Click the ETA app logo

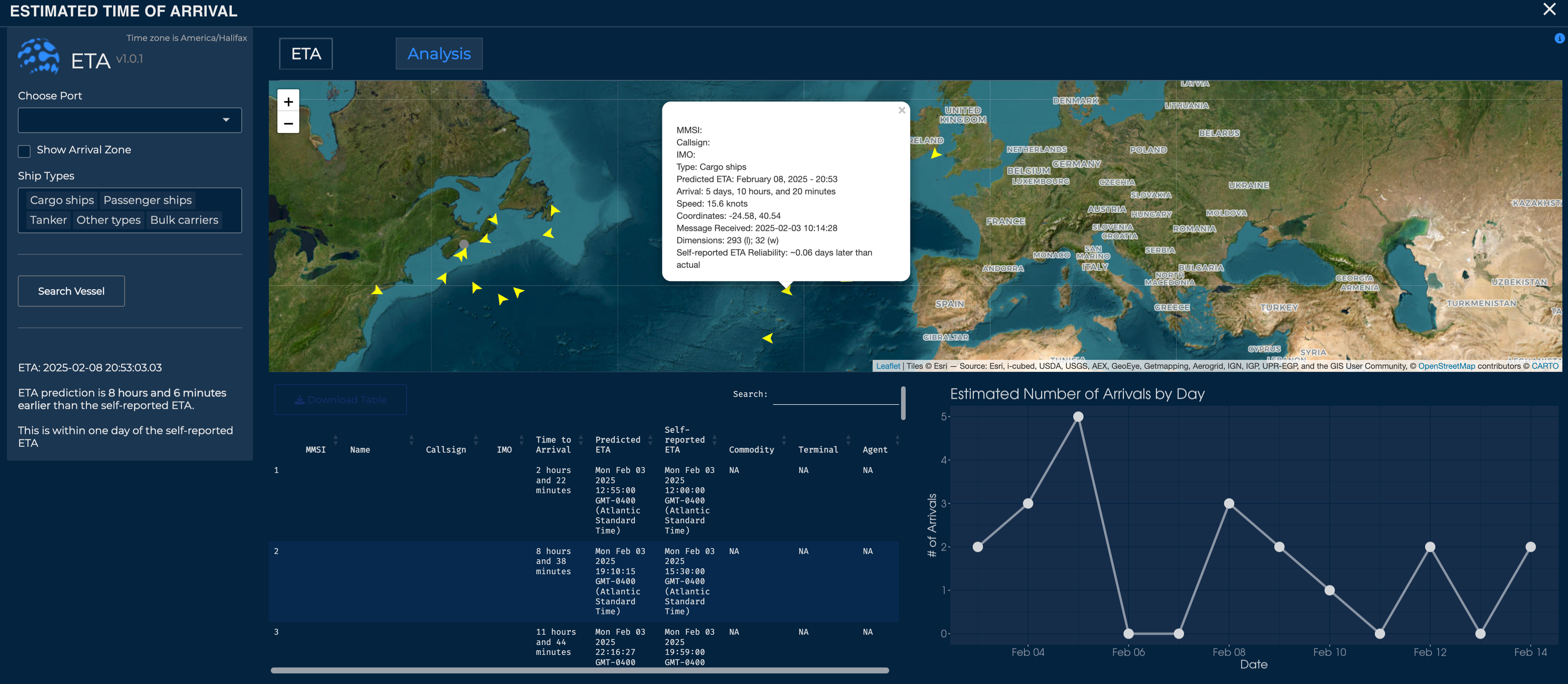[x=38, y=56]
